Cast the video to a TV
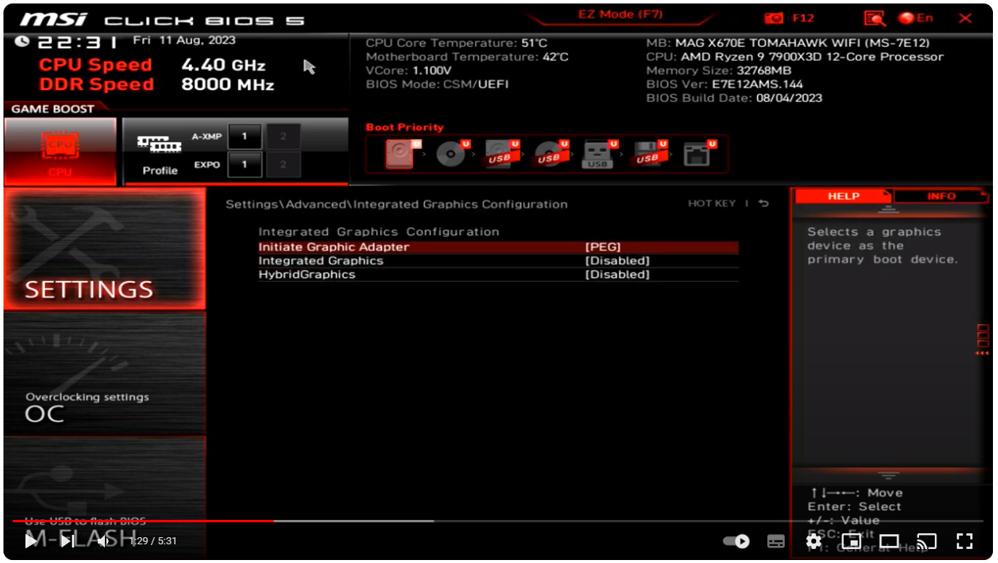This screenshot has width=998, height=563. [x=927, y=541]
